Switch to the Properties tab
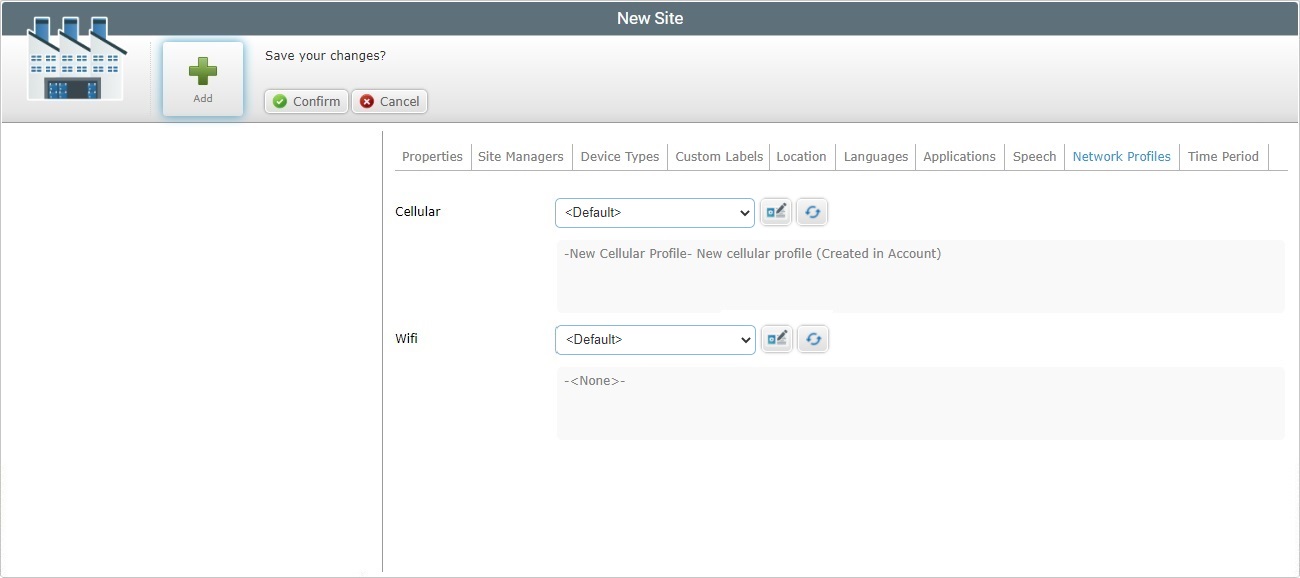This screenshot has width=1300, height=578. [431, 156]
